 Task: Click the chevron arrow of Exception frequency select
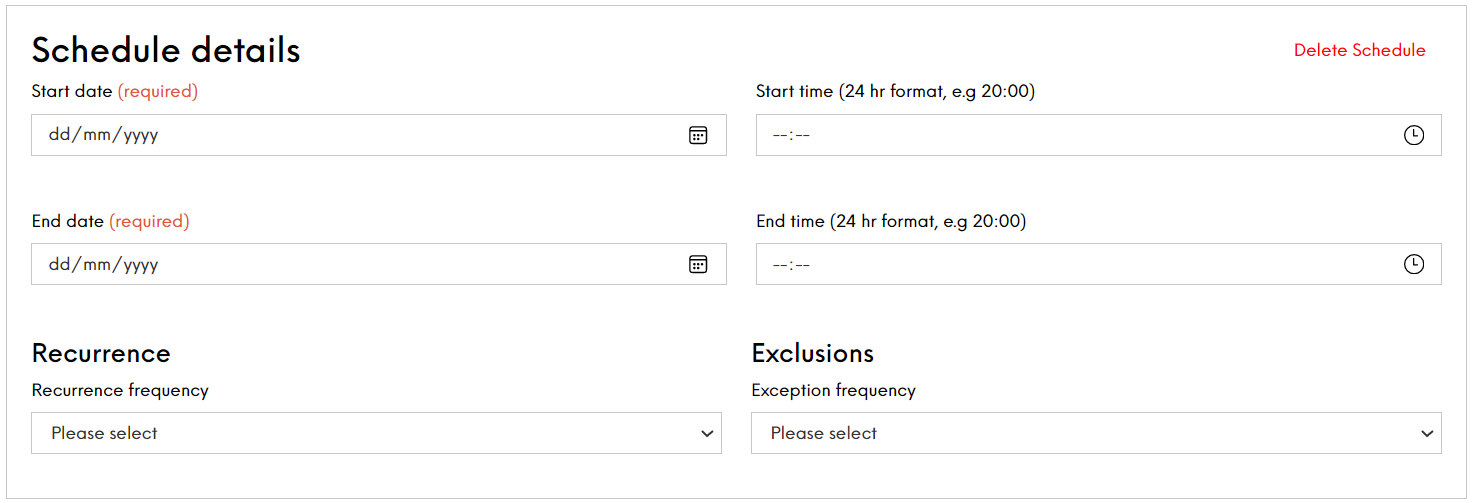pos(1427,434)
